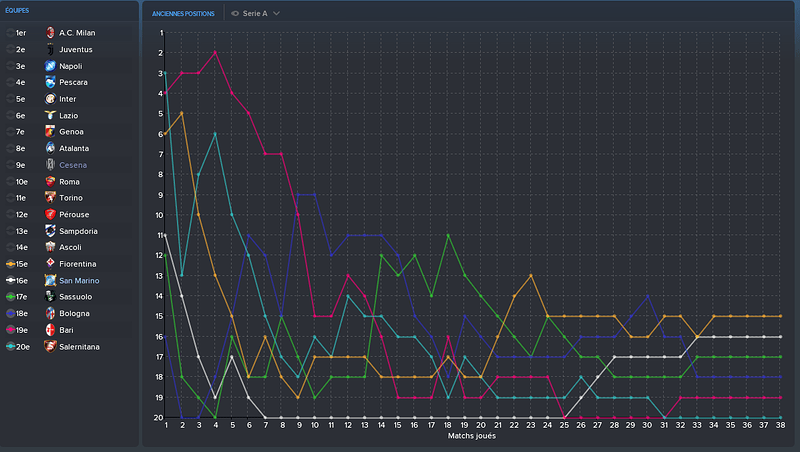Click the Lazio eagle crest
This screenshot has width=800, height=452.
coord(50,115)
